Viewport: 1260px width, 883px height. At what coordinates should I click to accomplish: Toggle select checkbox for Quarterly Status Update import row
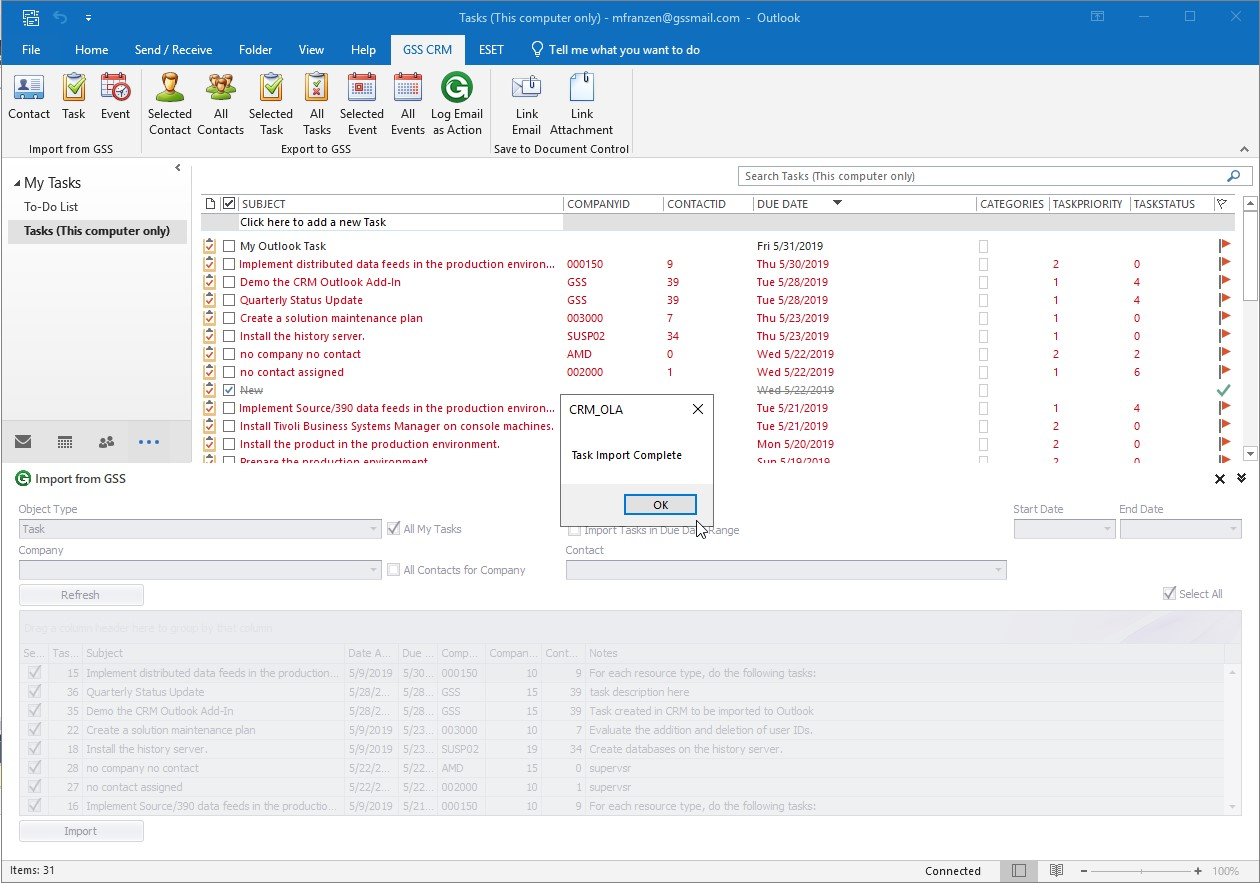36,692
